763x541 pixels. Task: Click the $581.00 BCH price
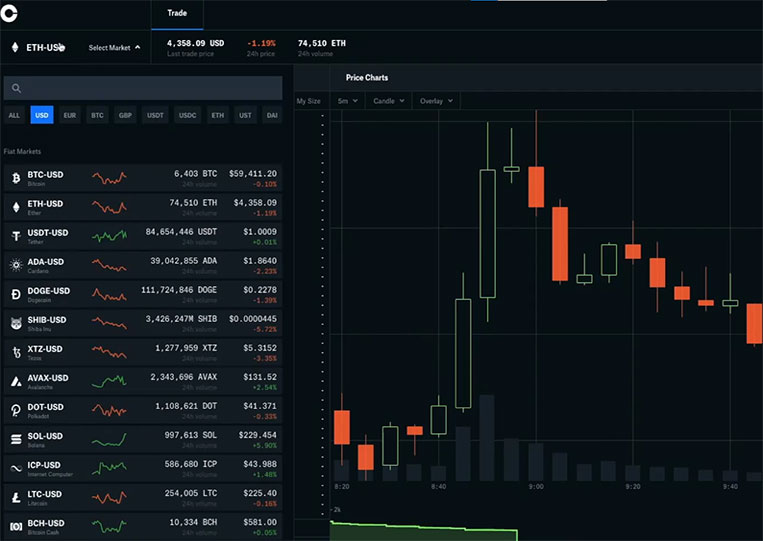click(260, 522)
